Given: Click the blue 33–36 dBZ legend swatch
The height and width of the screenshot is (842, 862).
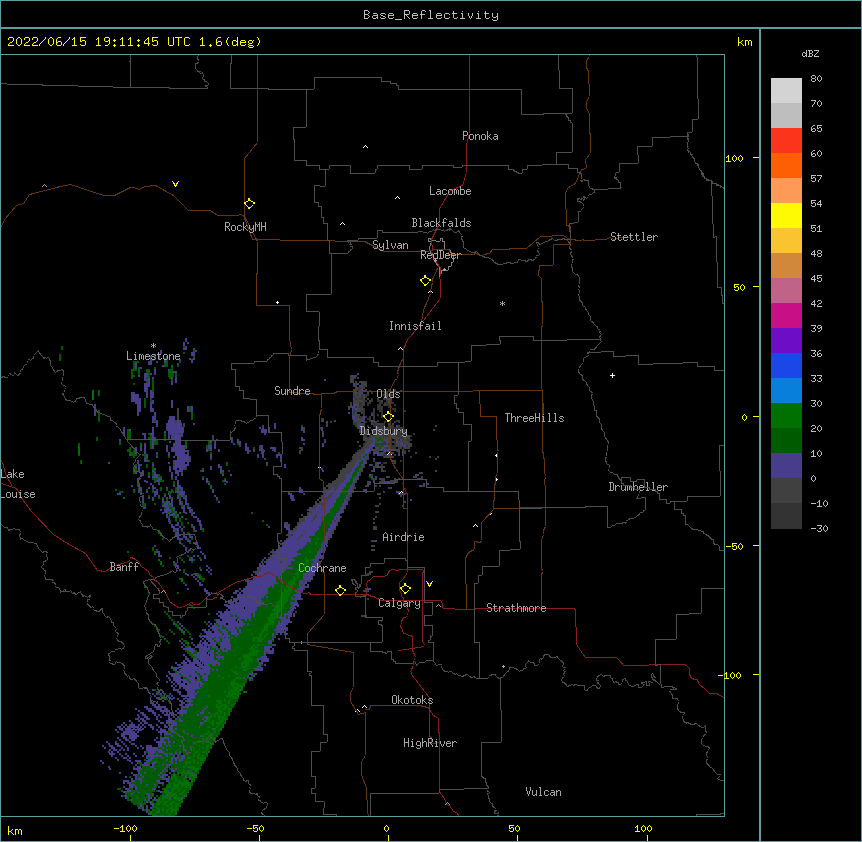Looking at the screenshot, I should 786,365.
